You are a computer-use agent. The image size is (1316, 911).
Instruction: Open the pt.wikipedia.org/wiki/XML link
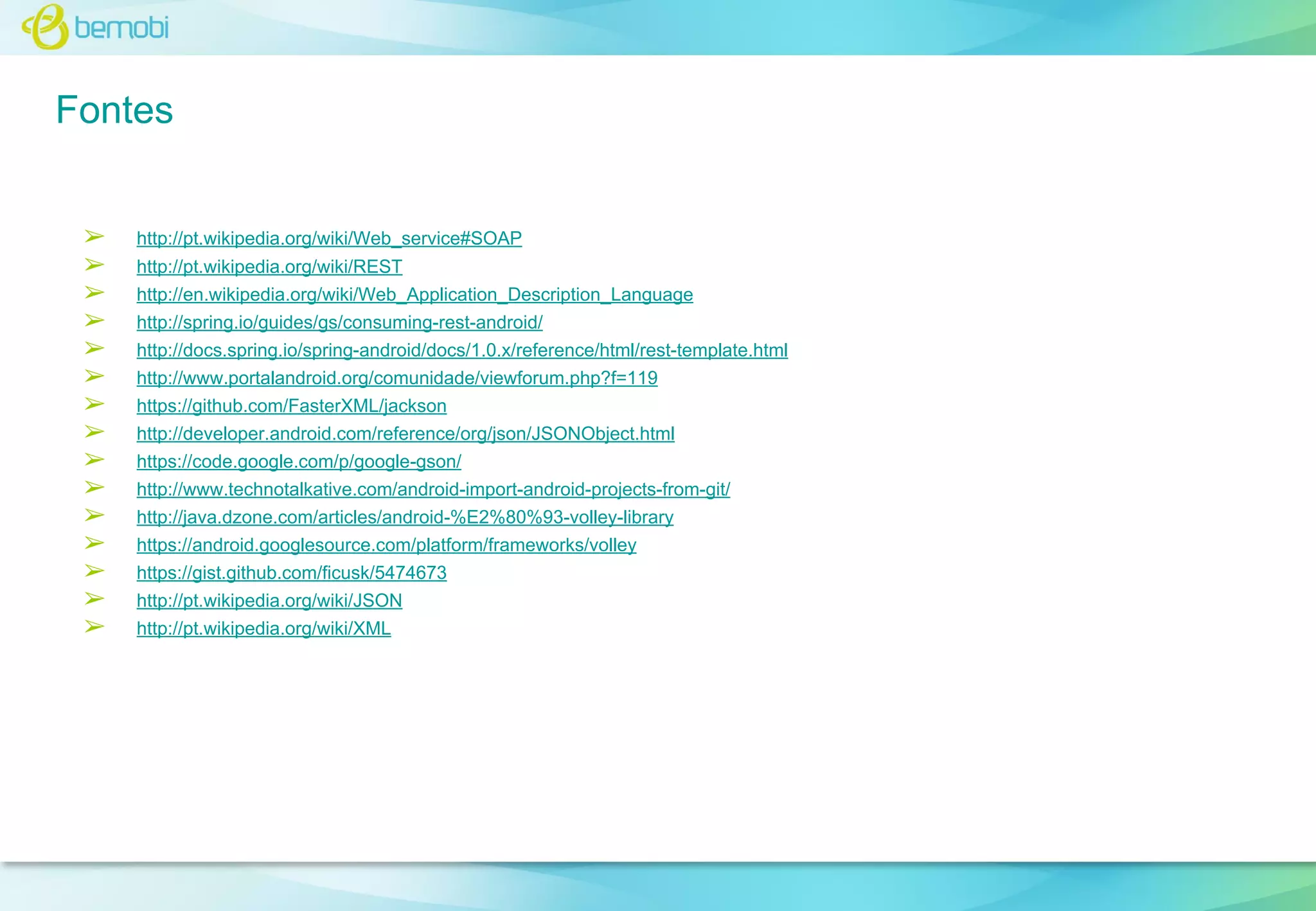(x=263, y=628)
